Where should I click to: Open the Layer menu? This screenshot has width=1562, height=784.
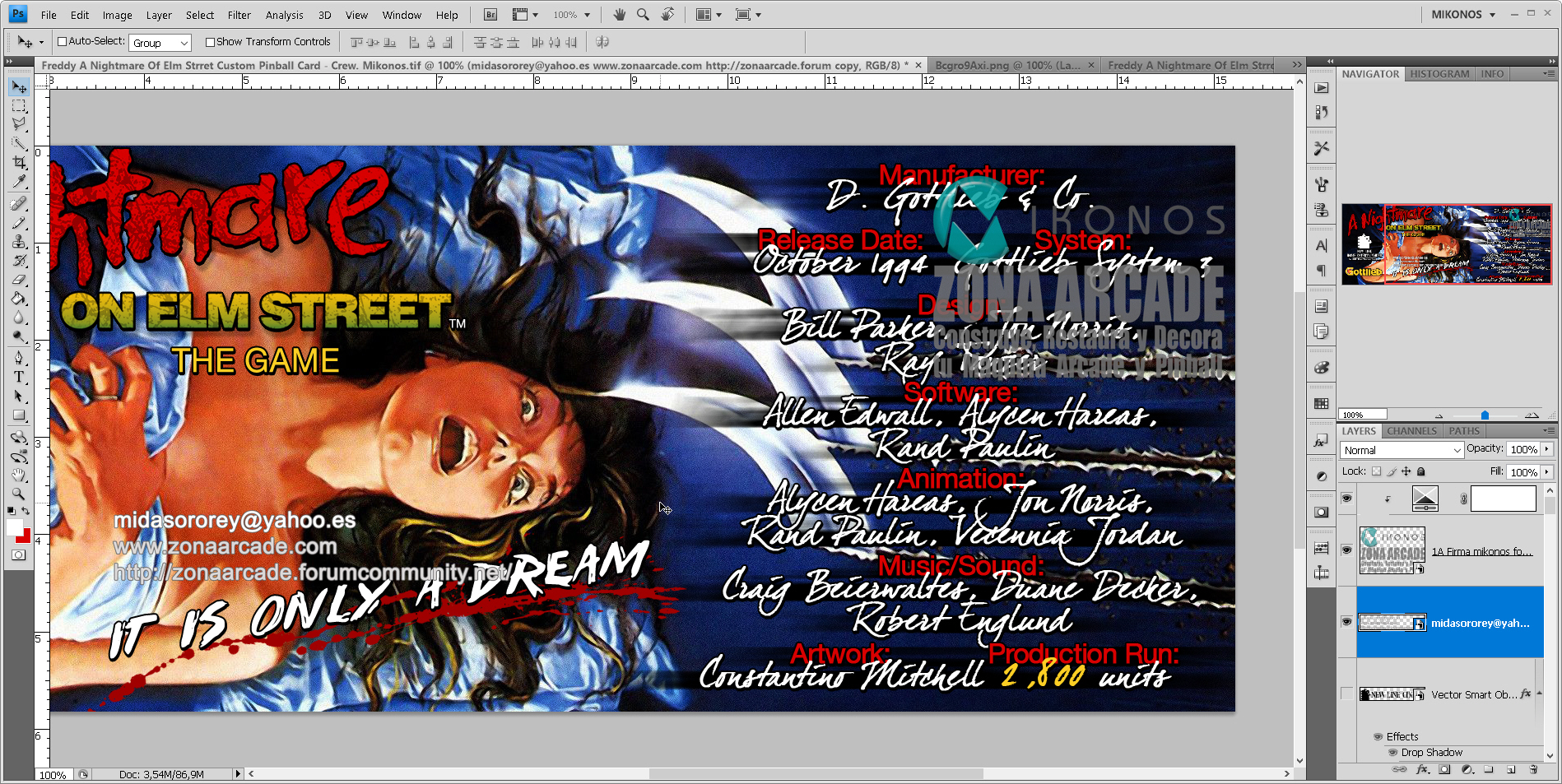point(159,15)
